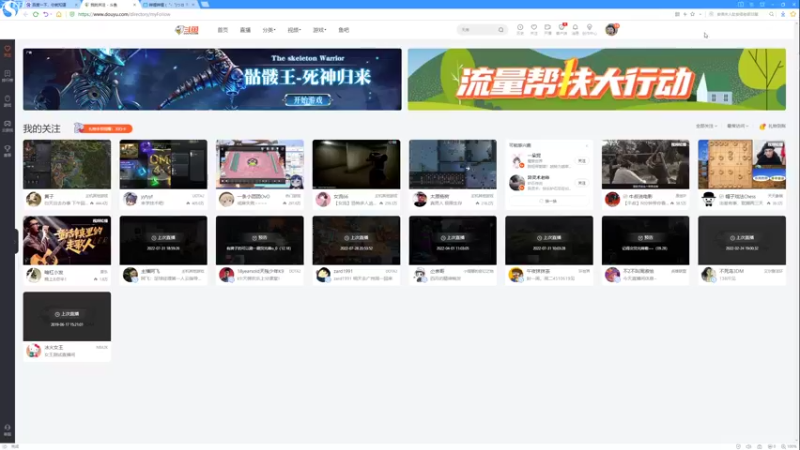Open the DOTA2 stream thumbnail of yyfyyf

coord(163,164)
